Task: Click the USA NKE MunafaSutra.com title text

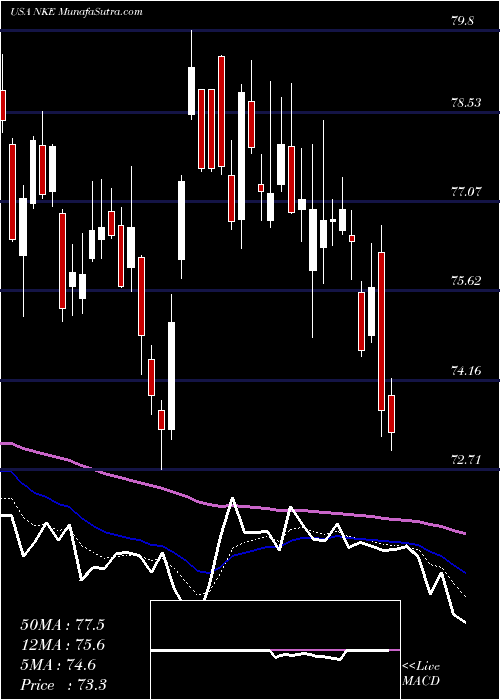Action: click(76, 12)
